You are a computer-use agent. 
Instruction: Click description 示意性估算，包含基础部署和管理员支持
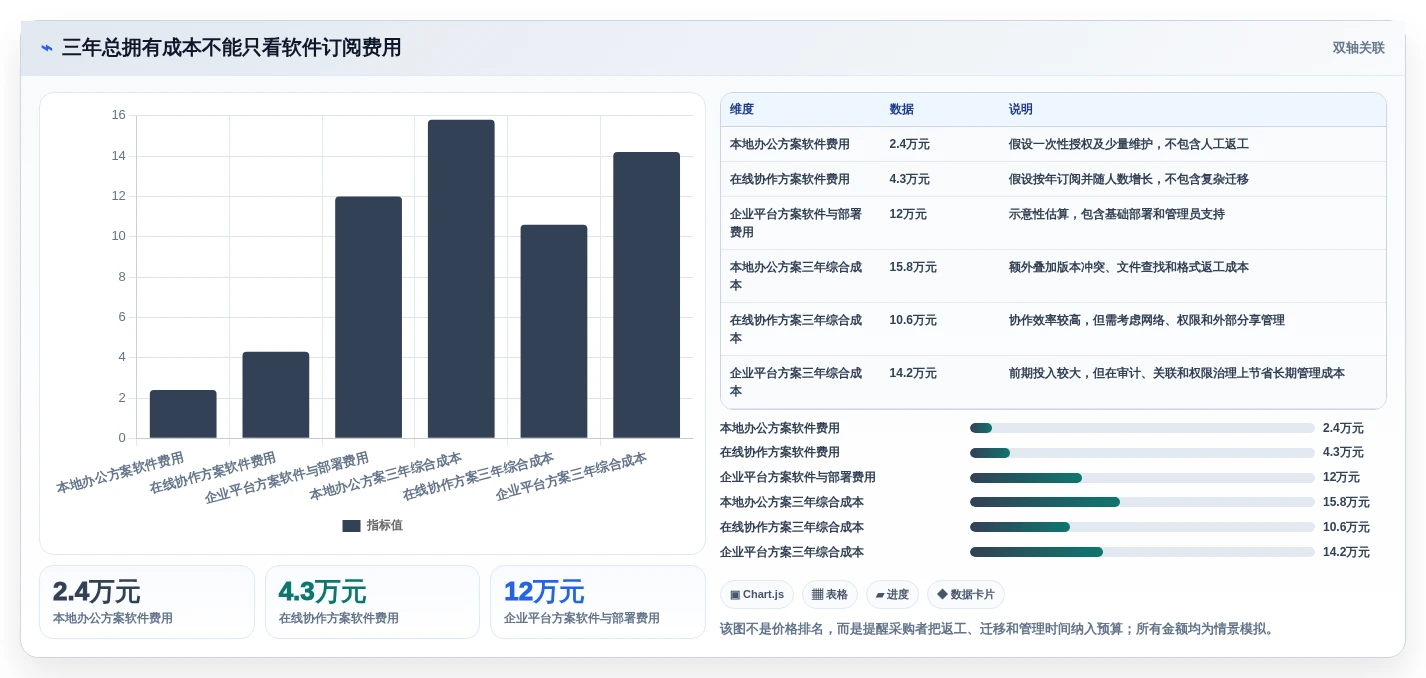[1117, 214]
